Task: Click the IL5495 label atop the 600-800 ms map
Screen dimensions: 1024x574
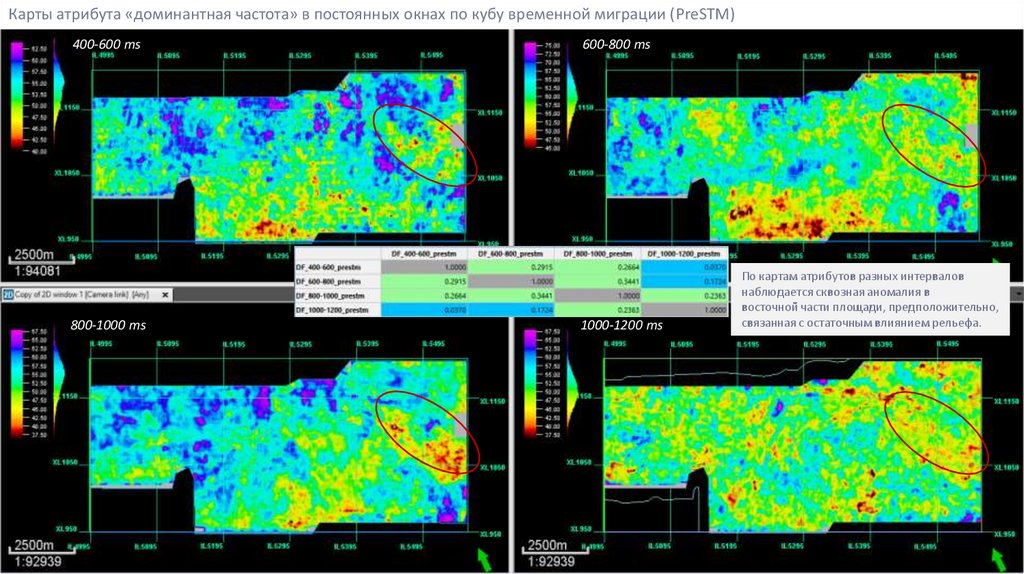Action: click(x=946, y=56)
